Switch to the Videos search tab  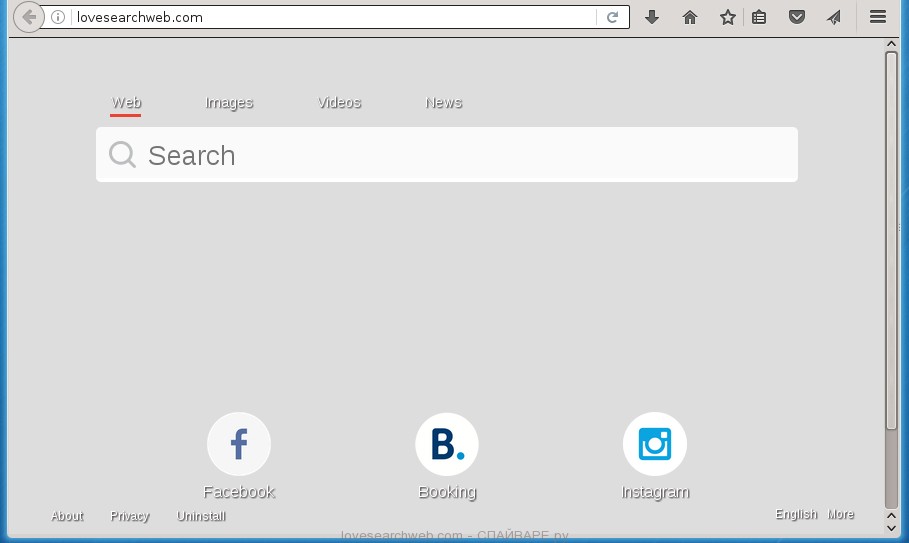pyautogui.click(x=339, y=102)
